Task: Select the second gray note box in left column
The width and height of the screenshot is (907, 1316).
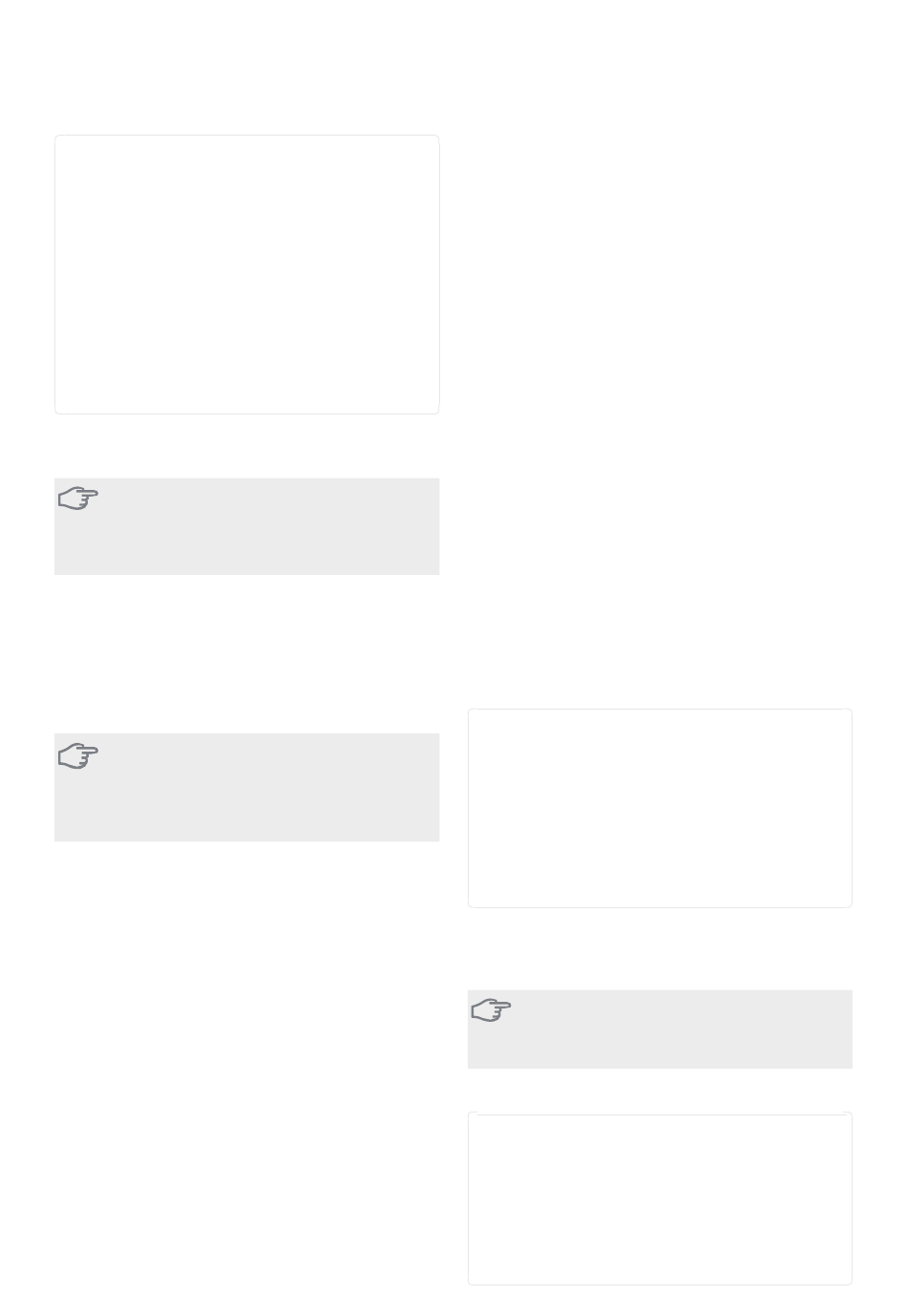Action: point(246,787)
